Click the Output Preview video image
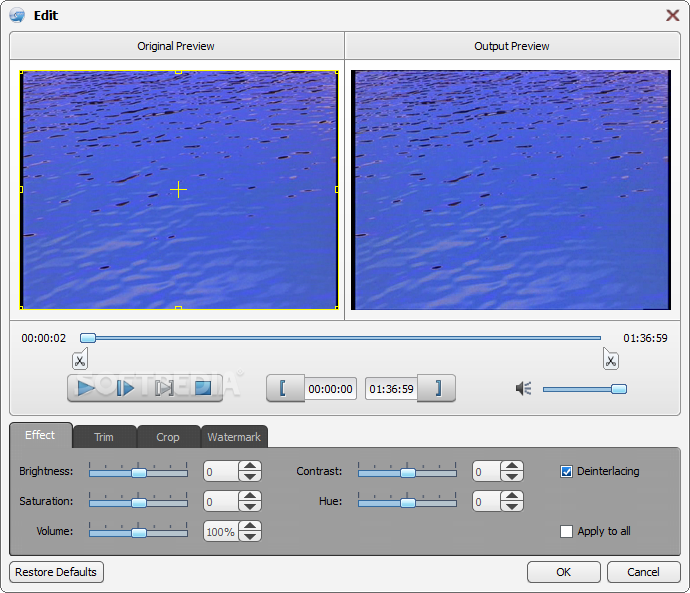The height and width of the screenshot is (593, 690). click(511, 190)
